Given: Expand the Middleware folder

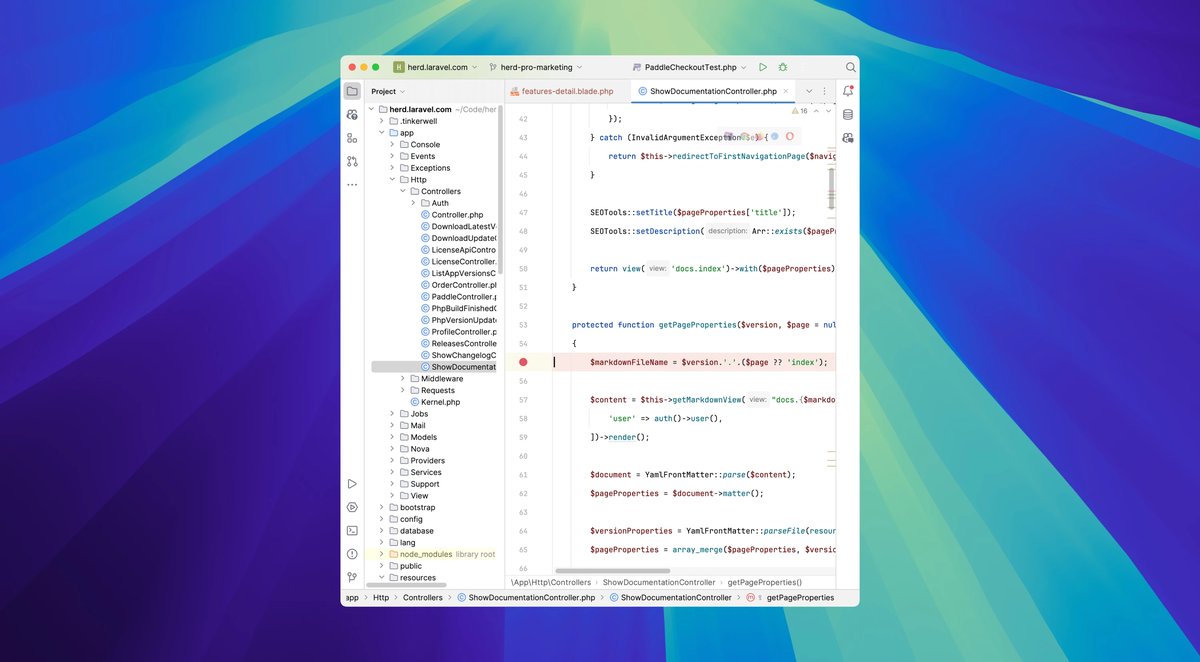Looking at the screenshot, I should 402,379.
